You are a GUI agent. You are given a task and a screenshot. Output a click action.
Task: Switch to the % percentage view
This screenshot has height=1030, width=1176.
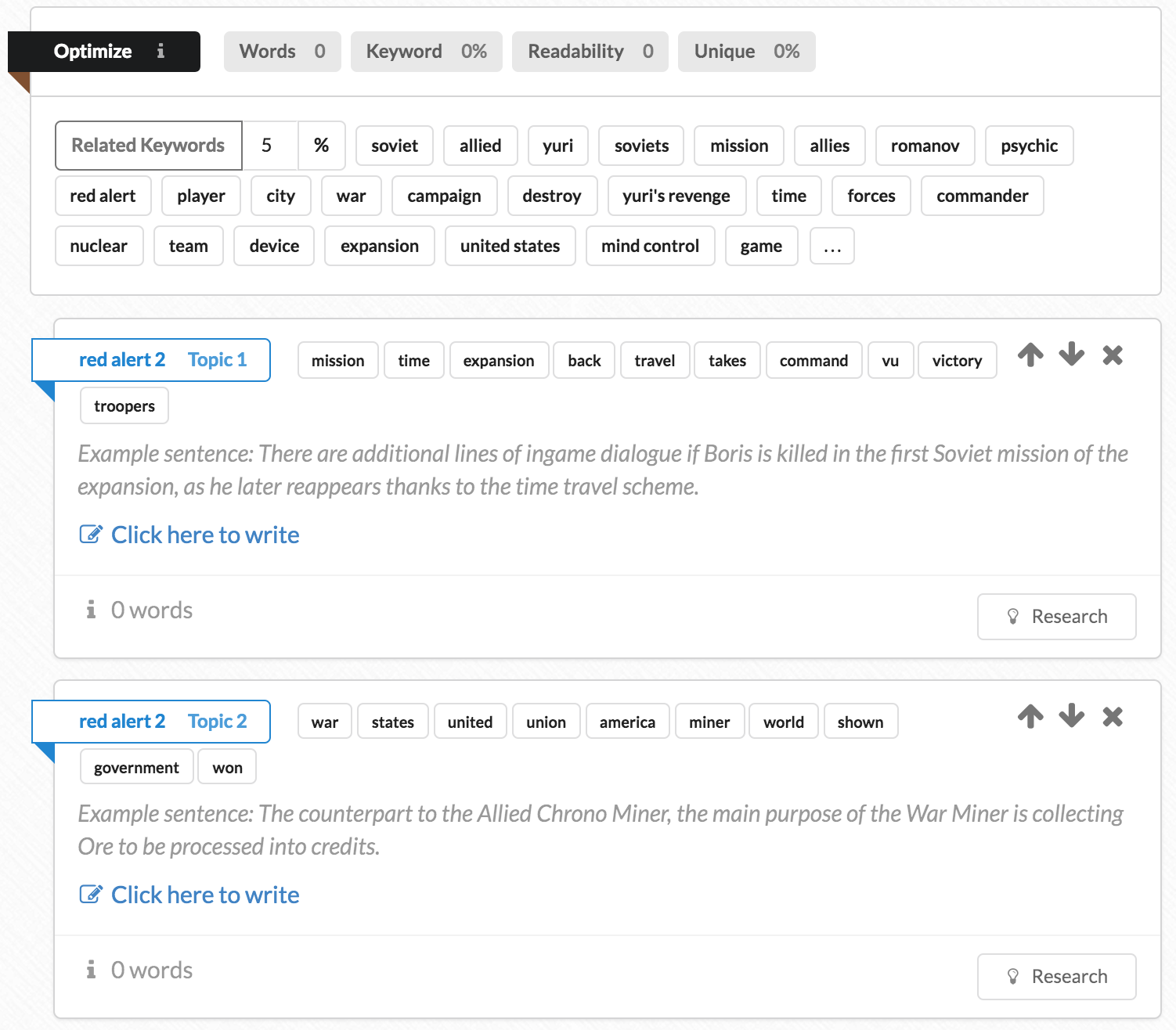321,146
